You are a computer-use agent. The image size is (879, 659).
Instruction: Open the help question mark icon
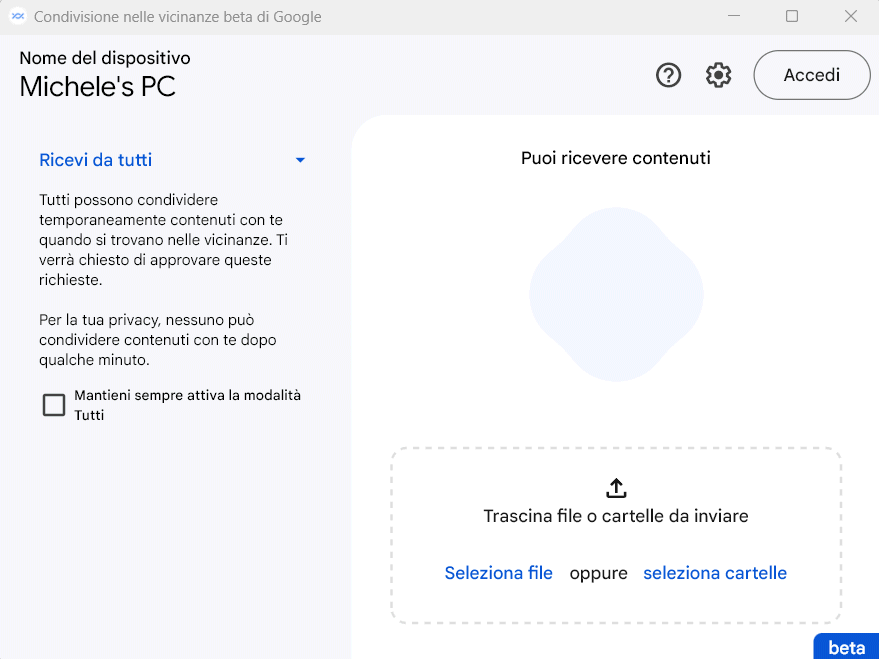pyautogui.click(x=668, y=75)
